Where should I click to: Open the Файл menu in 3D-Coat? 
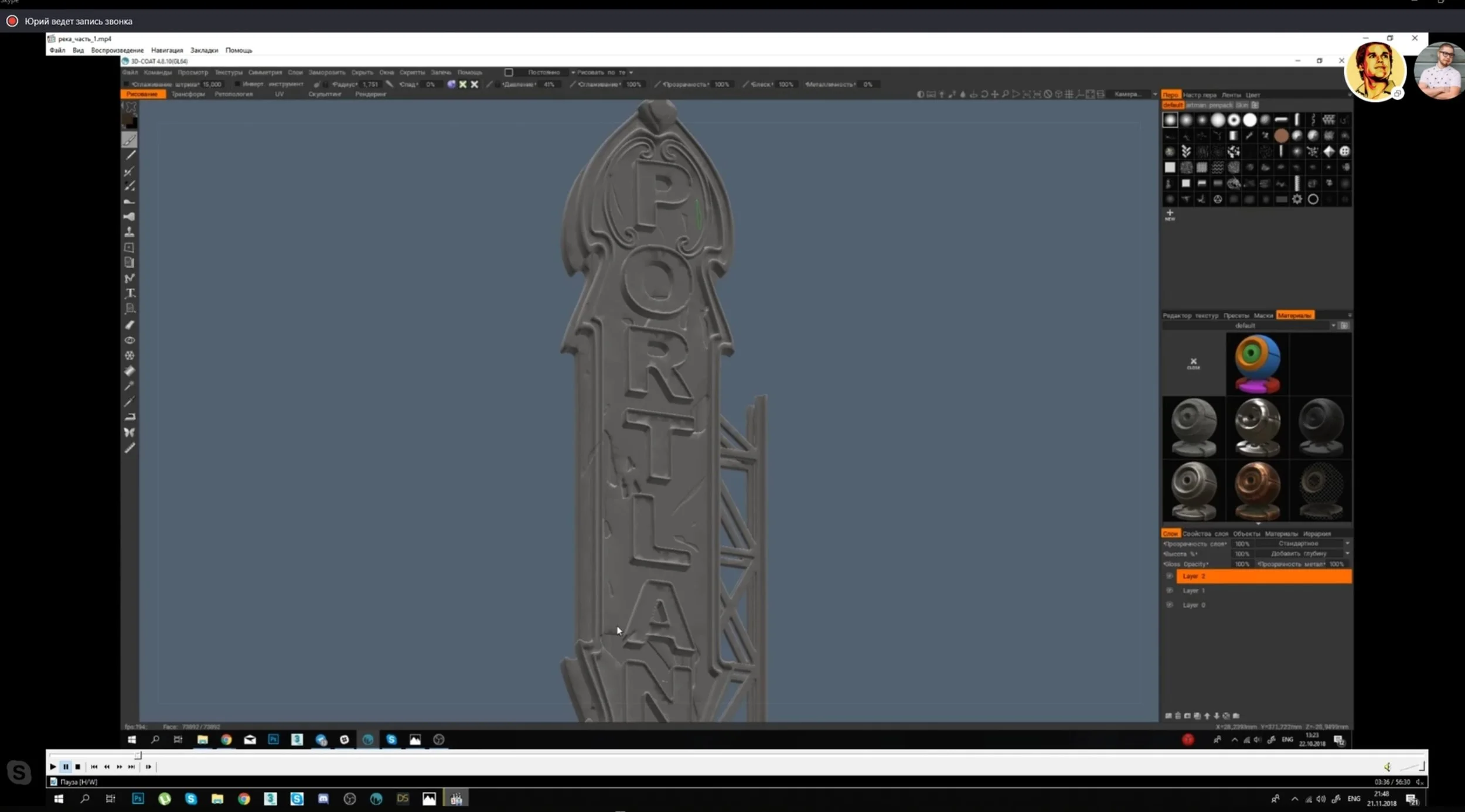point(130,72)
